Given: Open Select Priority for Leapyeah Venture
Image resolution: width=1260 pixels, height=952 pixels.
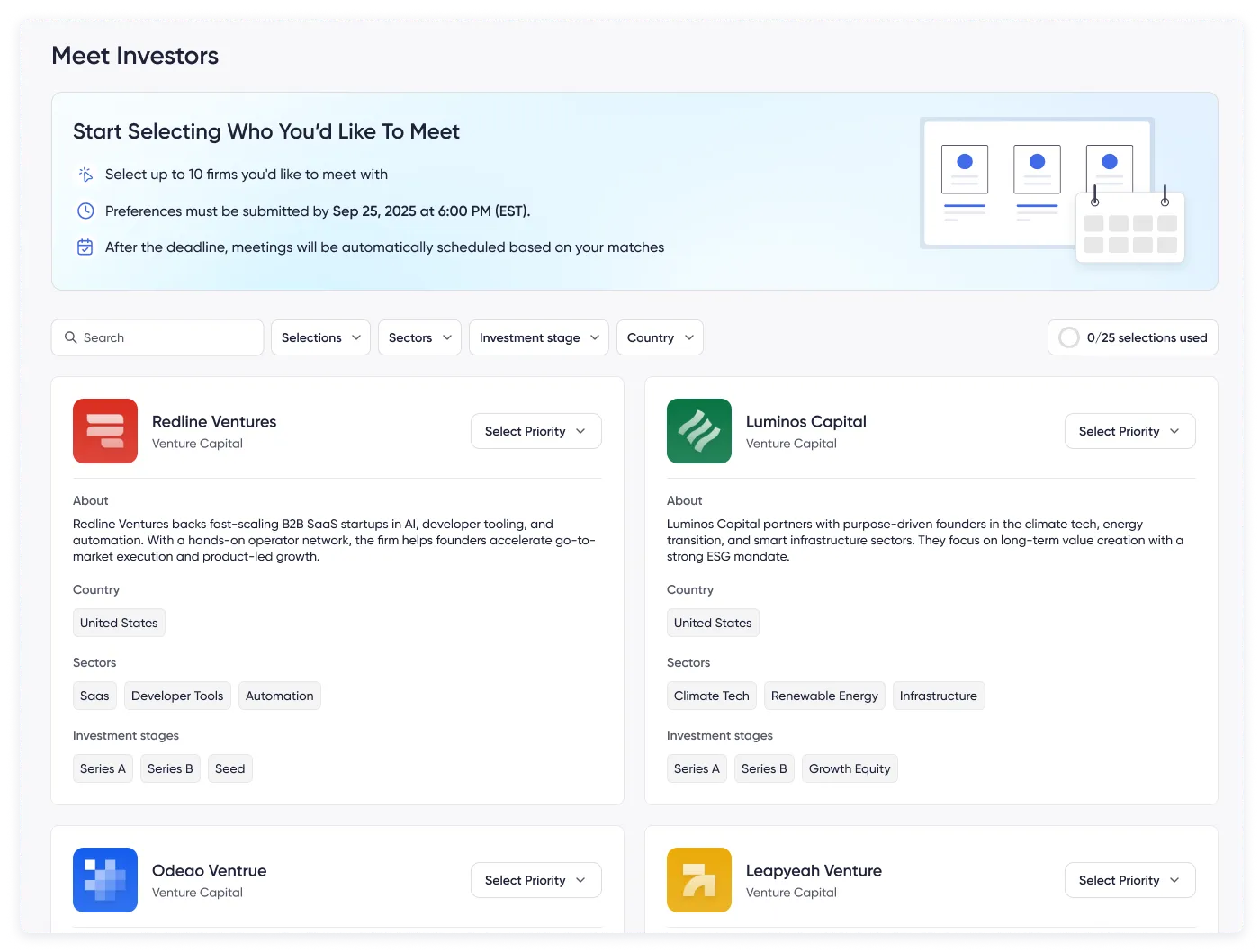Looking at the screenshot, I should point(1129,880).
